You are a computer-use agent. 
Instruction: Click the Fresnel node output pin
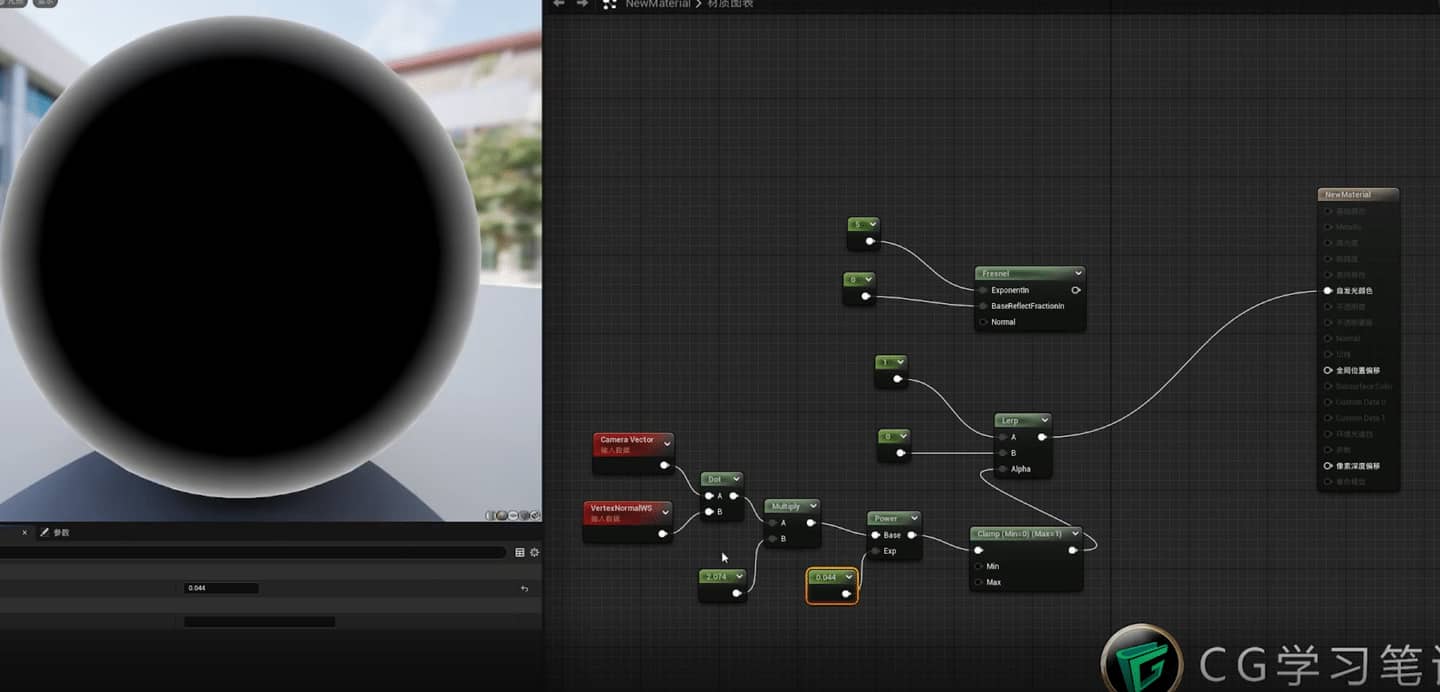click(x=1075, y=290)
